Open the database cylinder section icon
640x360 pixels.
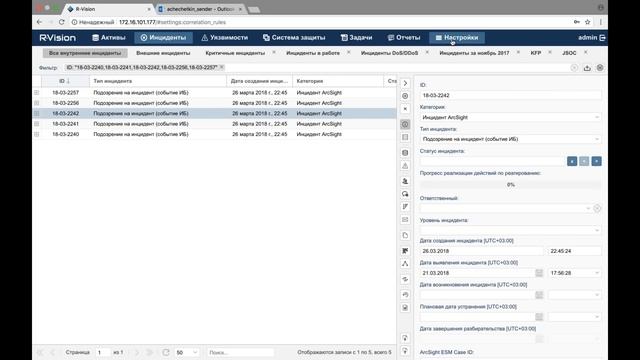click(405, 153)
